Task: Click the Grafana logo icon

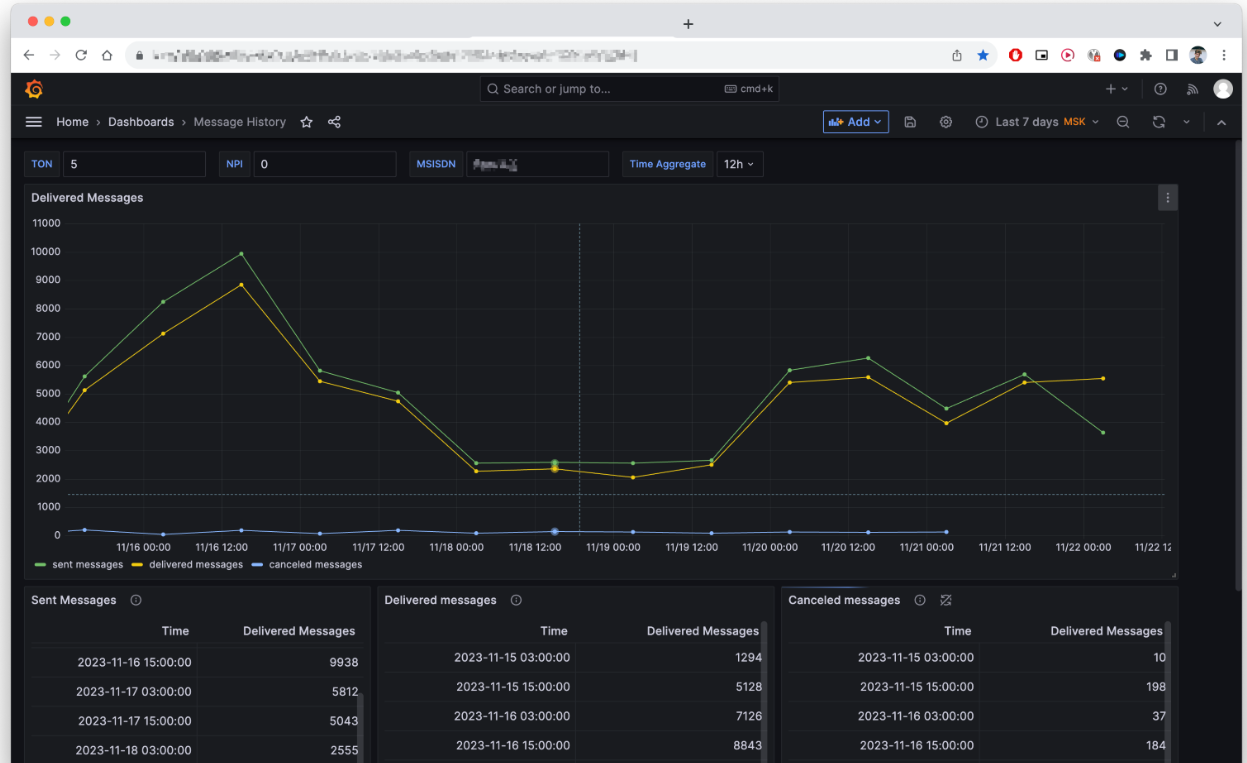Action: (34, 89)
